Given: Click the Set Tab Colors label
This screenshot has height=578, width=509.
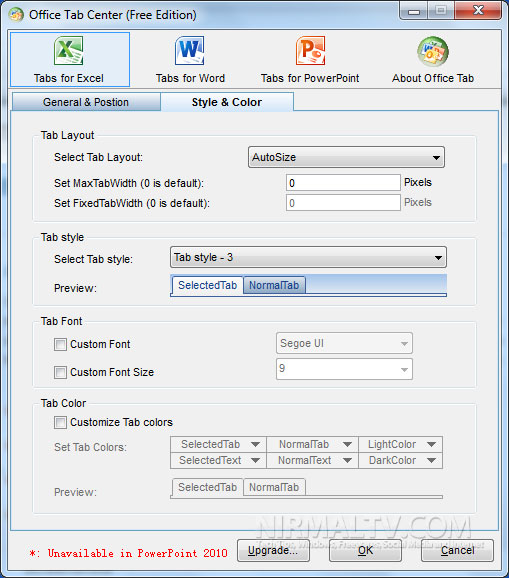Looking at the screenshot, I should (x=90, y=447).
